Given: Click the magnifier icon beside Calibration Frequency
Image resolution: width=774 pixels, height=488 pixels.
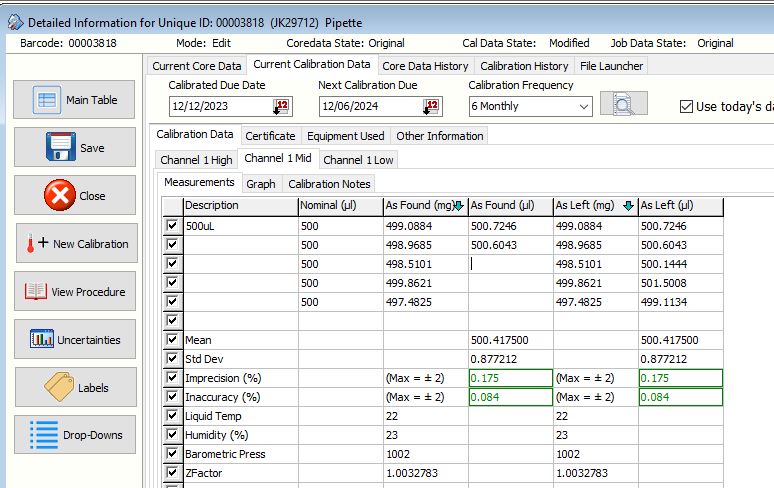Looking at the screenshot, I should pos(622,105).
